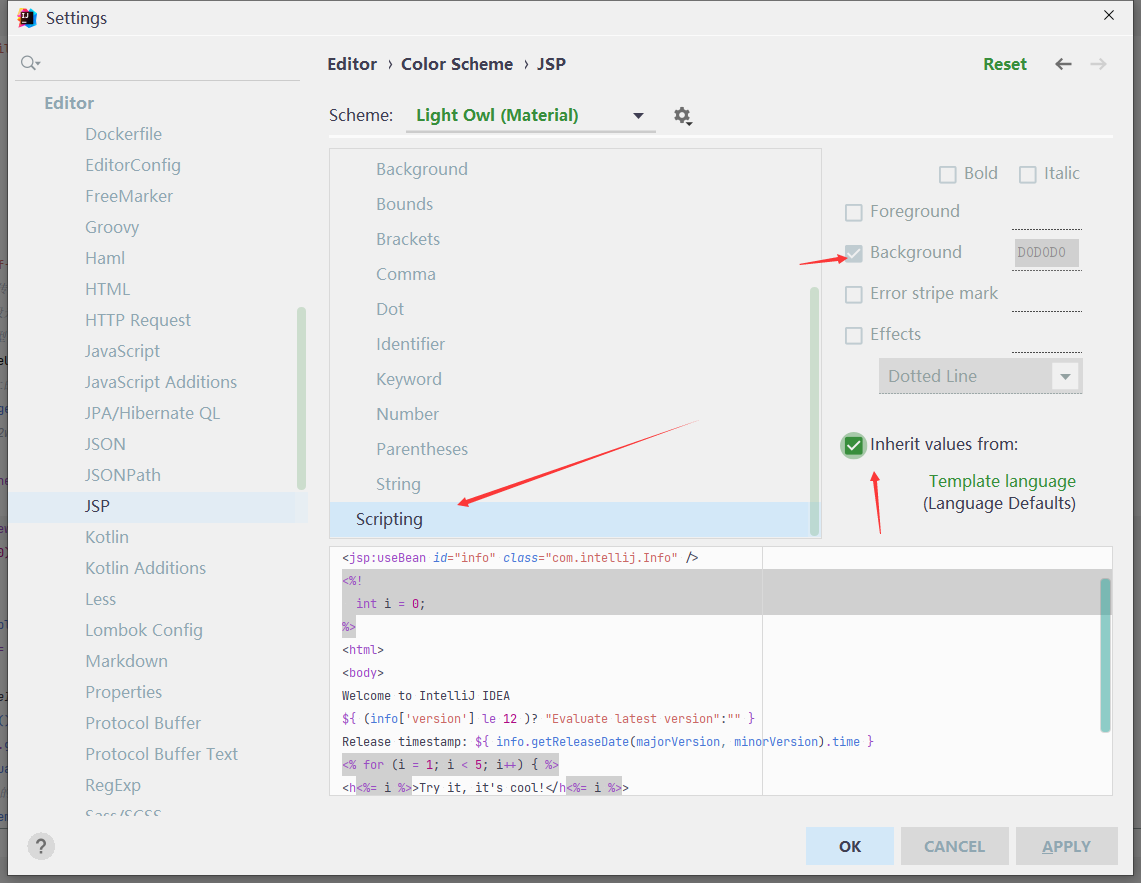Tick the Foreground checkbox
Image resolution: width=1141 pixels, height=883 pixels.
(854, 212)
